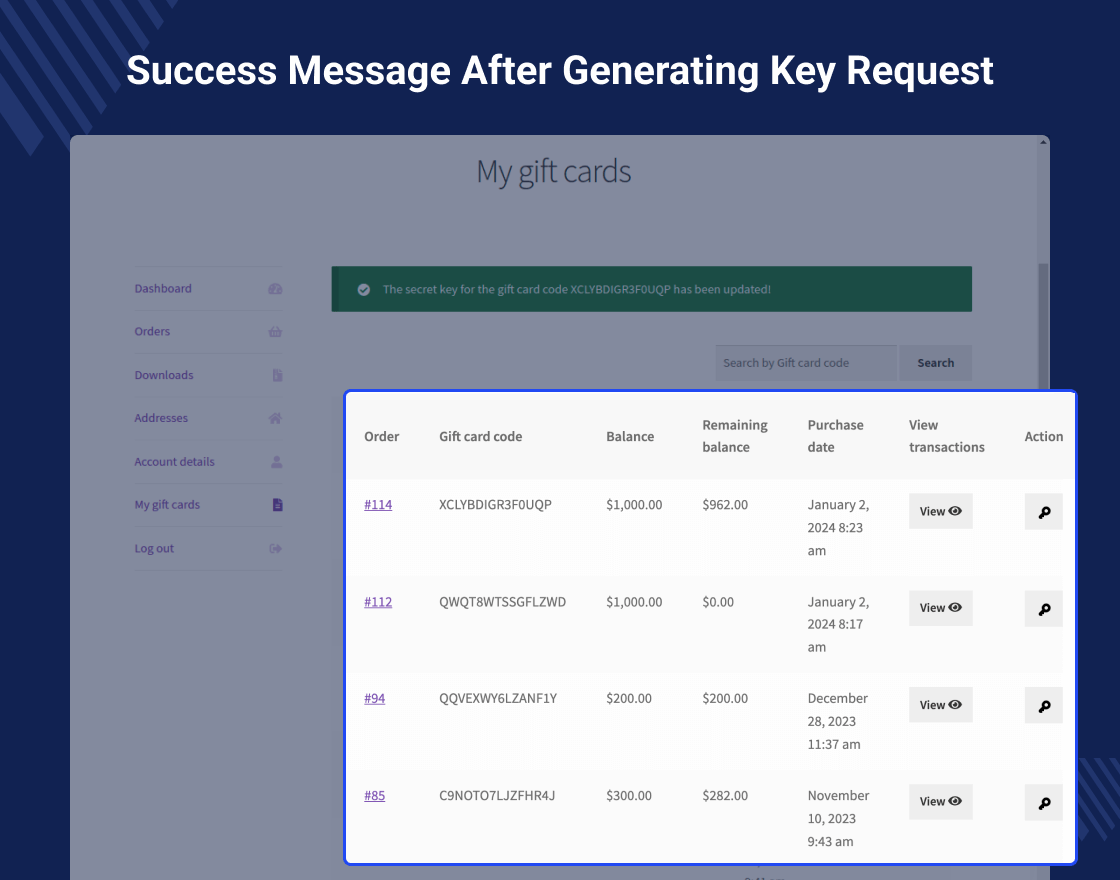Click the vertical scrollbar on the right

1043,300
